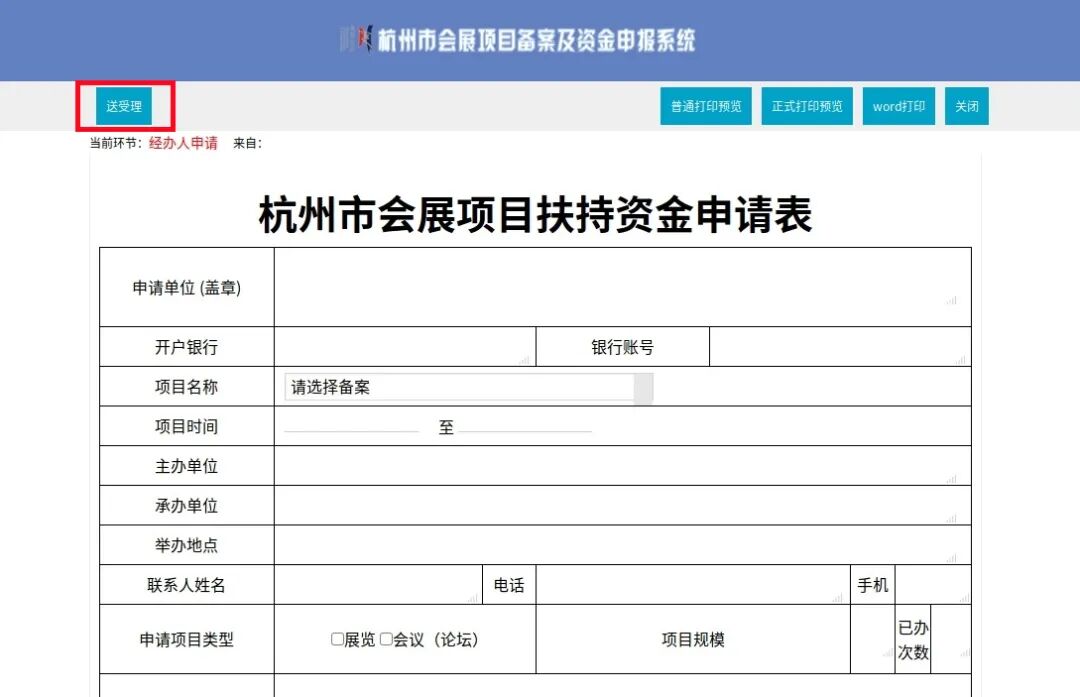Image resolution: width=1080 pixels, height=697 pixels.
Task: Click the 承办单位 input field
Action: coord(620,505)
